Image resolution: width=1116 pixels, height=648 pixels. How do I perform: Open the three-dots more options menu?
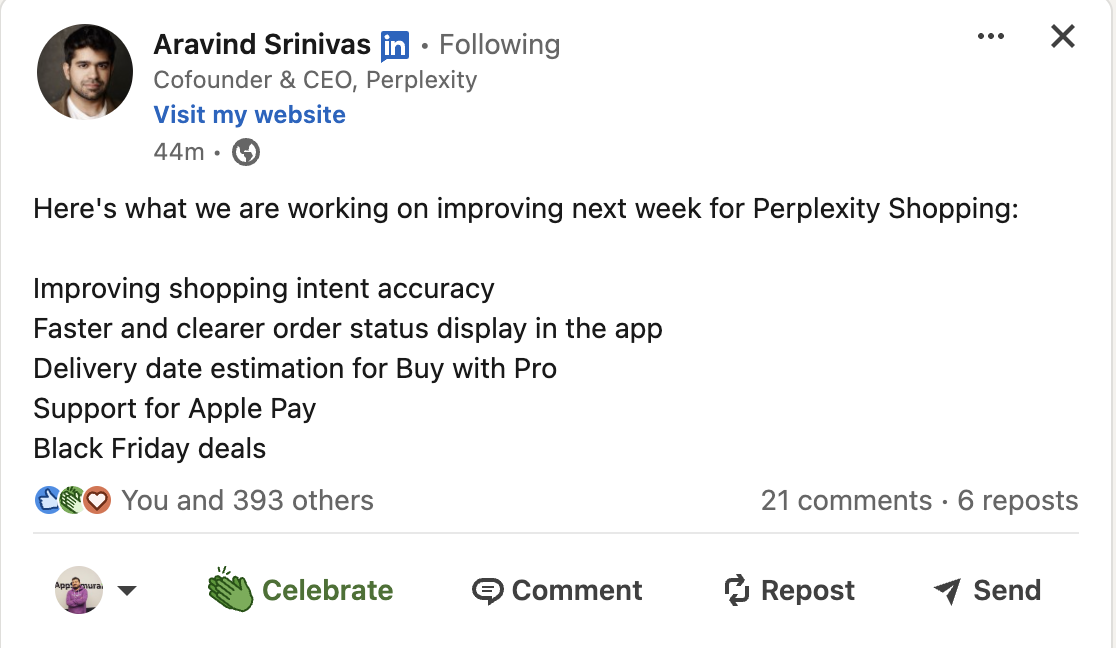pos(990,37)
